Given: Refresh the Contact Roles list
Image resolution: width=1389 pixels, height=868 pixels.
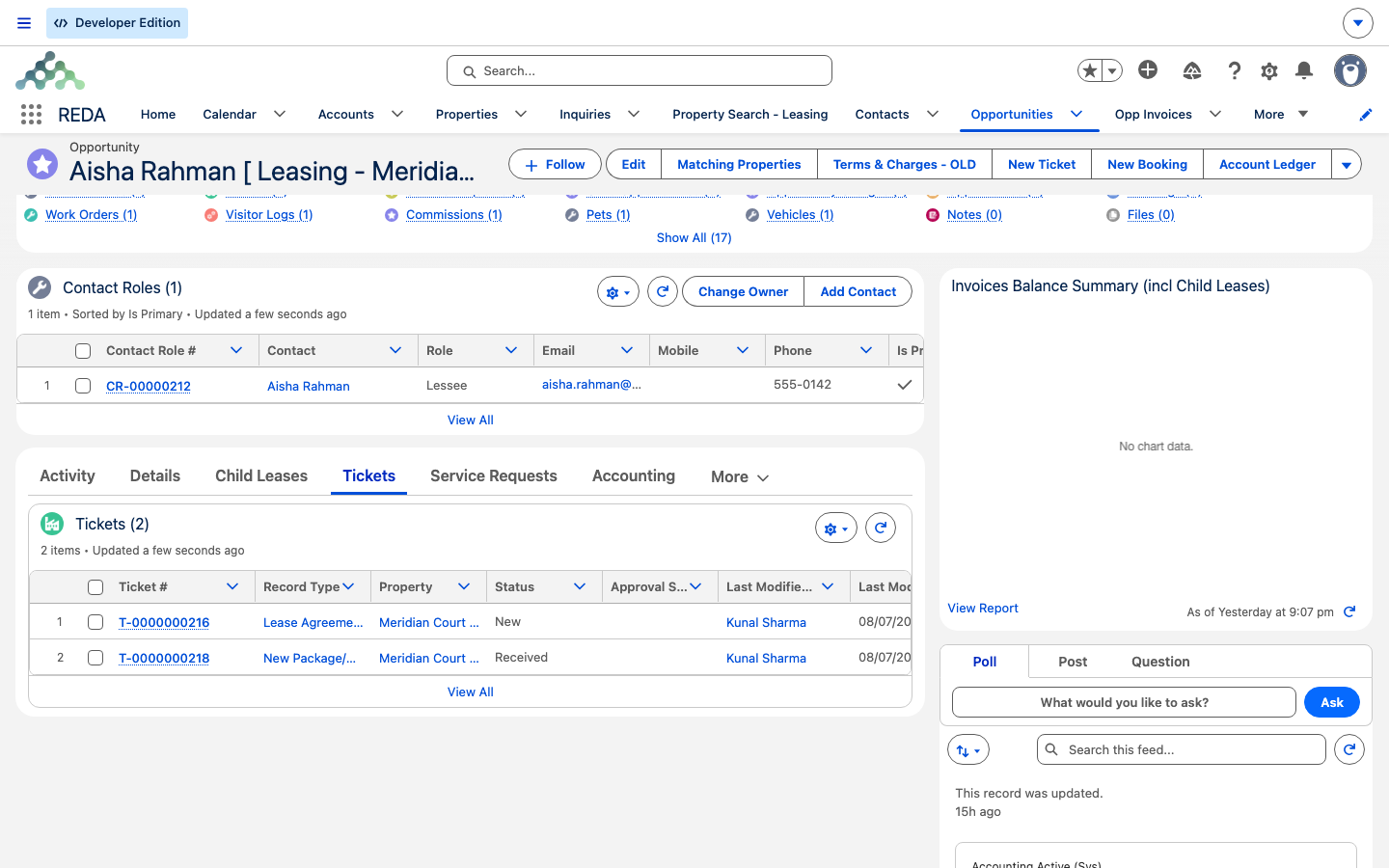Looking at the screenshot, I should point(663,291).
